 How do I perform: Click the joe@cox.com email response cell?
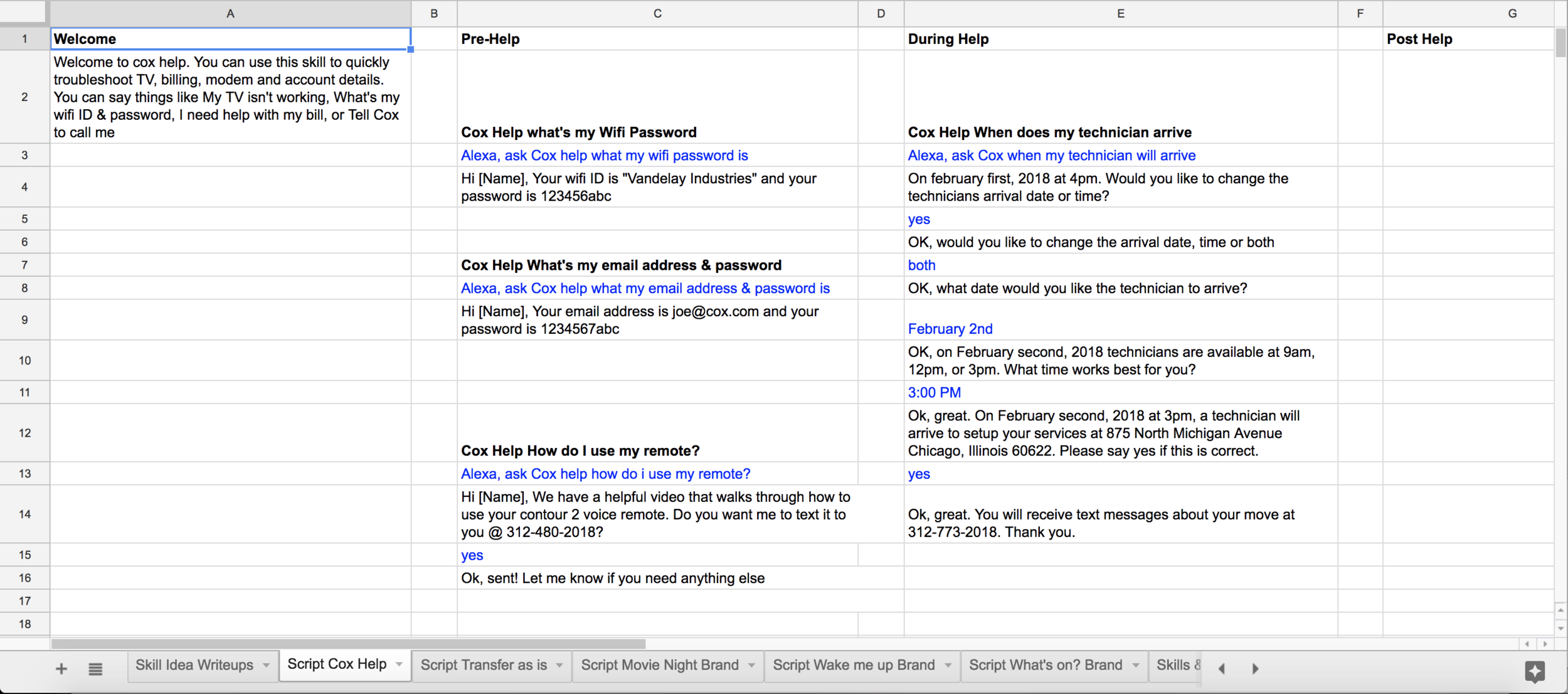pos(657,320)
